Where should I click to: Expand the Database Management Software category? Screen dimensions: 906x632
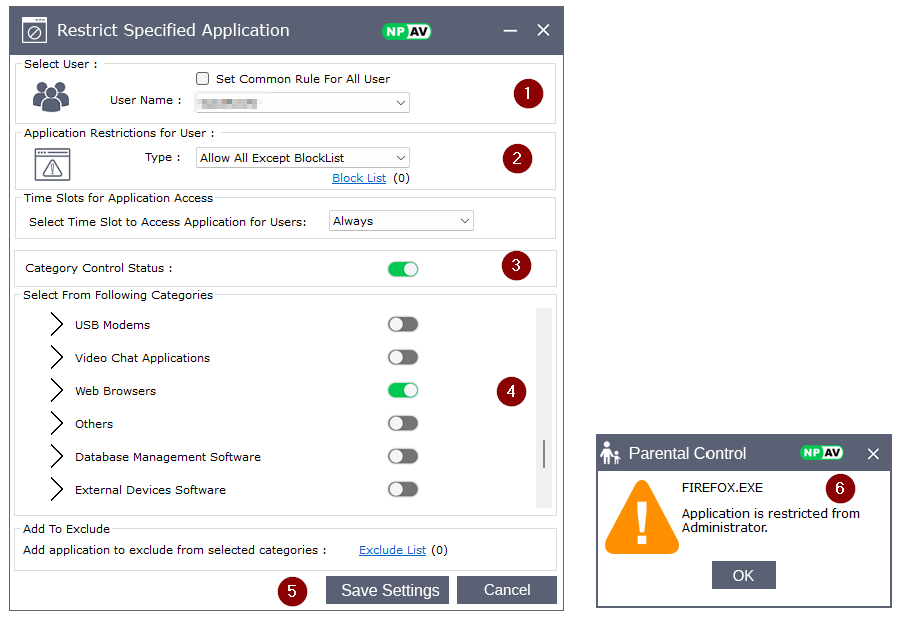pos(57,457)
